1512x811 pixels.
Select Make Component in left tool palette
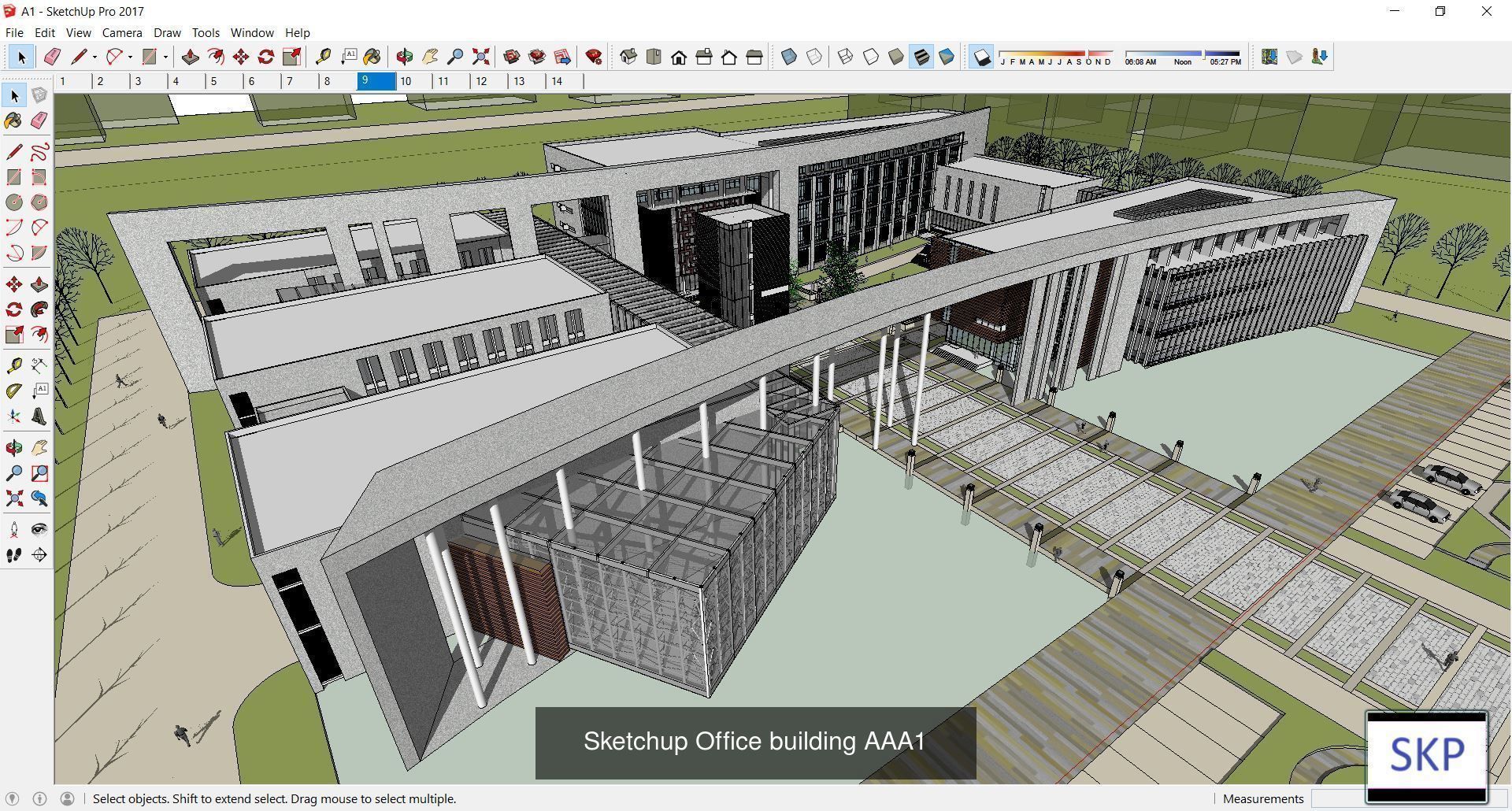coord(39,95)
